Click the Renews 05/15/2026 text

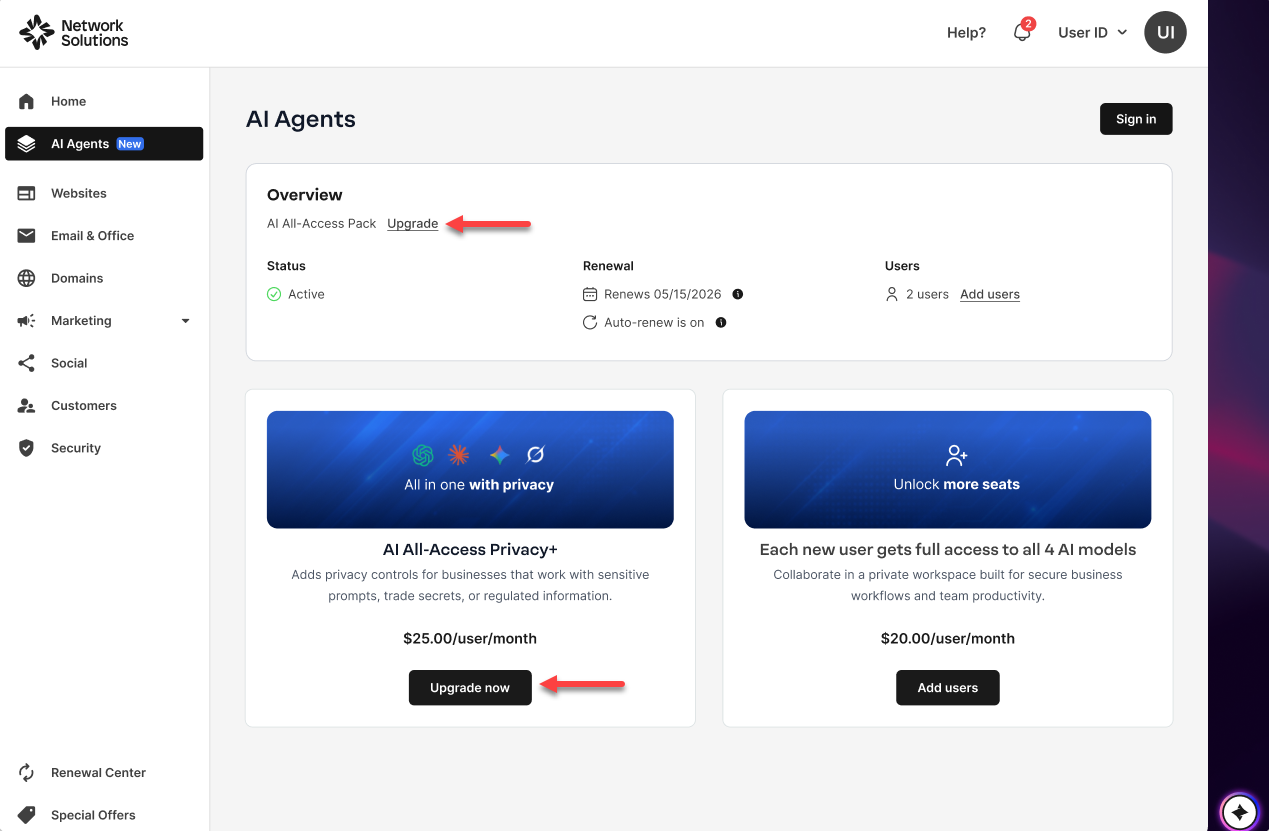[663, 294]
